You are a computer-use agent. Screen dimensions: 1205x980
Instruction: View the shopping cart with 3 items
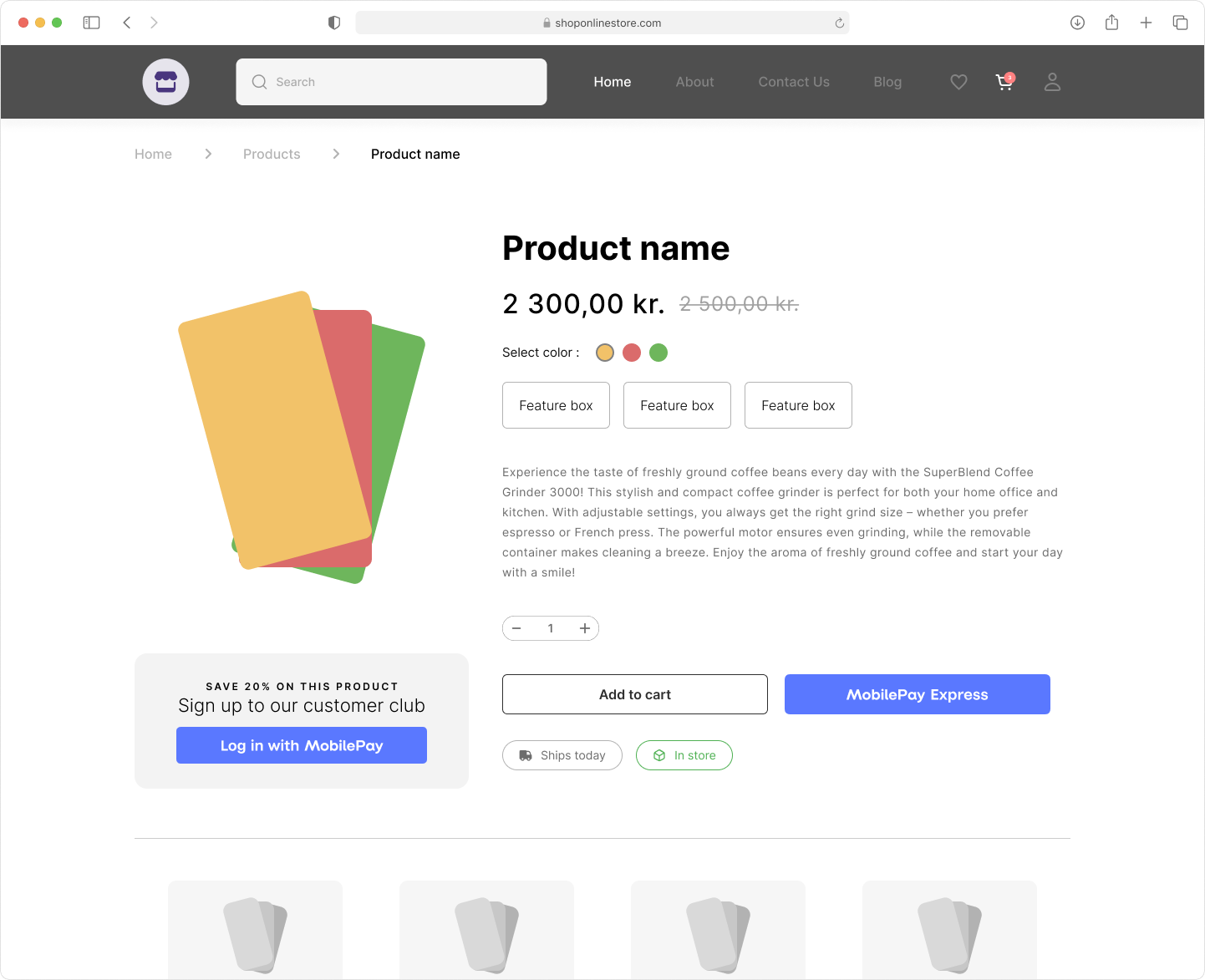1004,82
